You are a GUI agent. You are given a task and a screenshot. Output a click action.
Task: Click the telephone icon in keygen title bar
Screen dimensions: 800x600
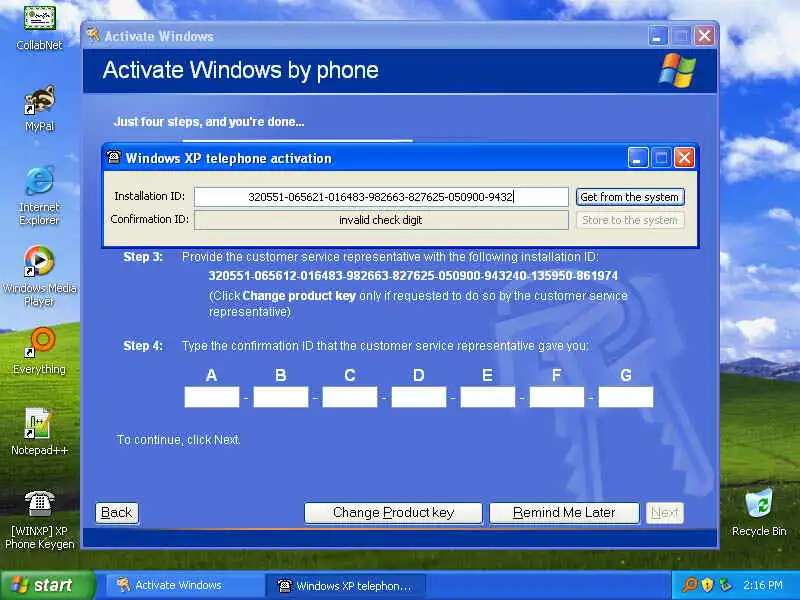coord(114,158)
